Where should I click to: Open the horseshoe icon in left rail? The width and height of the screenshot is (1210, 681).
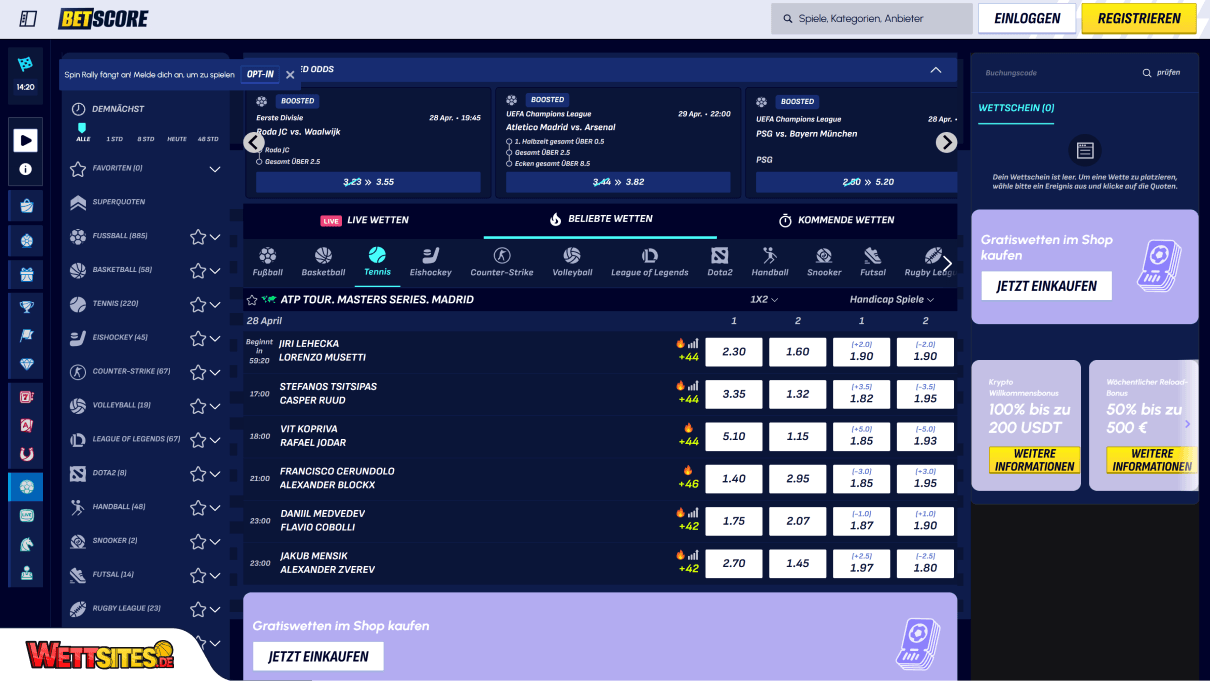pyautogui.click(x=26, y=453)
